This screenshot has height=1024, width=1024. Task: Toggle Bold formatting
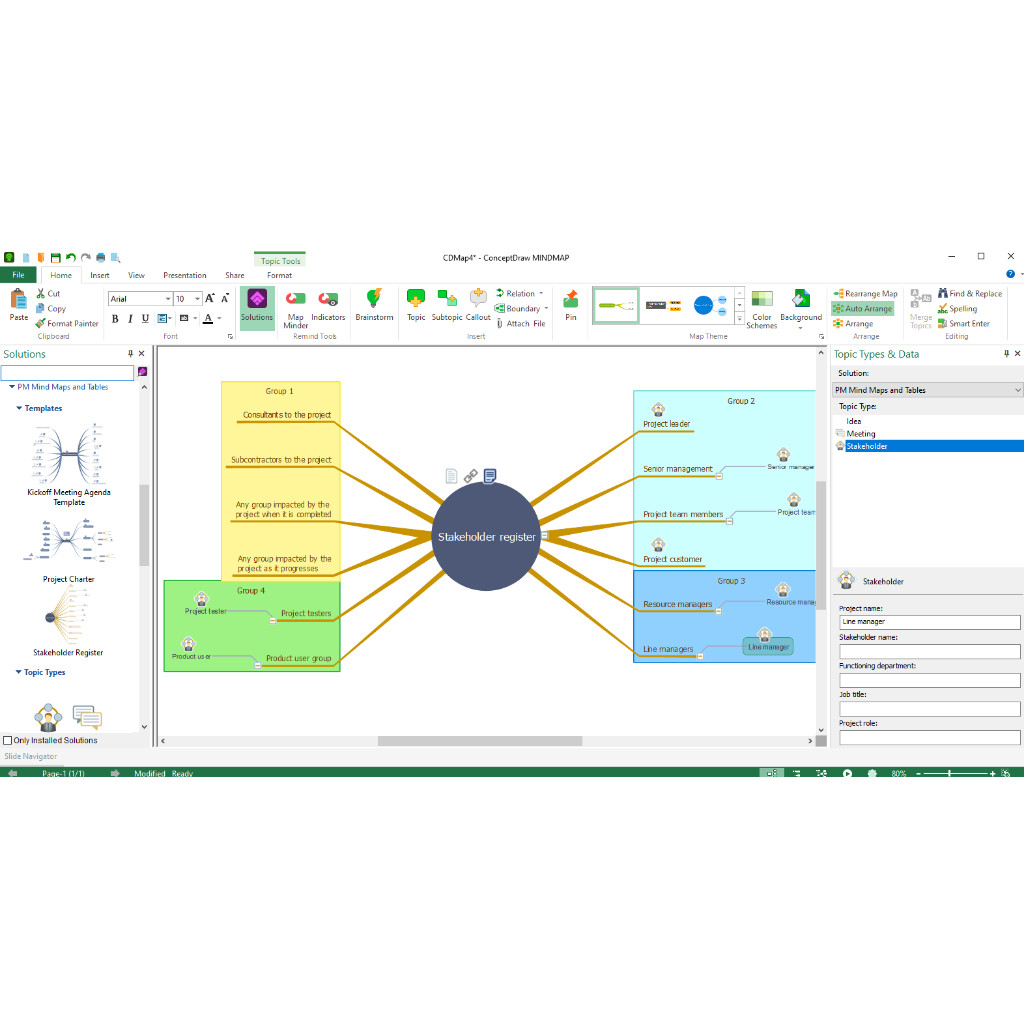pyautogui.click(x=115, y=319)
